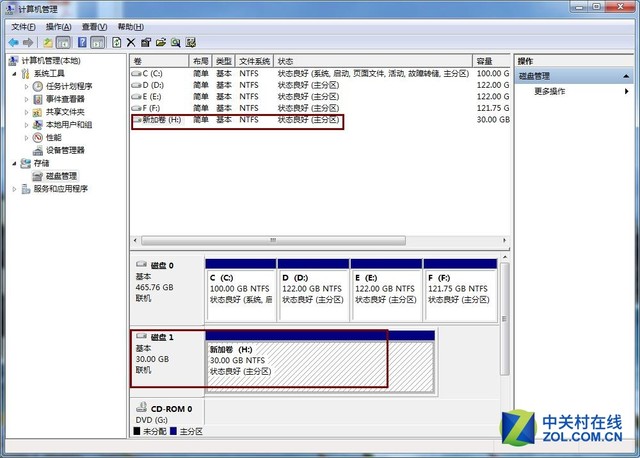Open the 查看(V) menu
This screenshot has width=640, height=458.
(95, 27)
